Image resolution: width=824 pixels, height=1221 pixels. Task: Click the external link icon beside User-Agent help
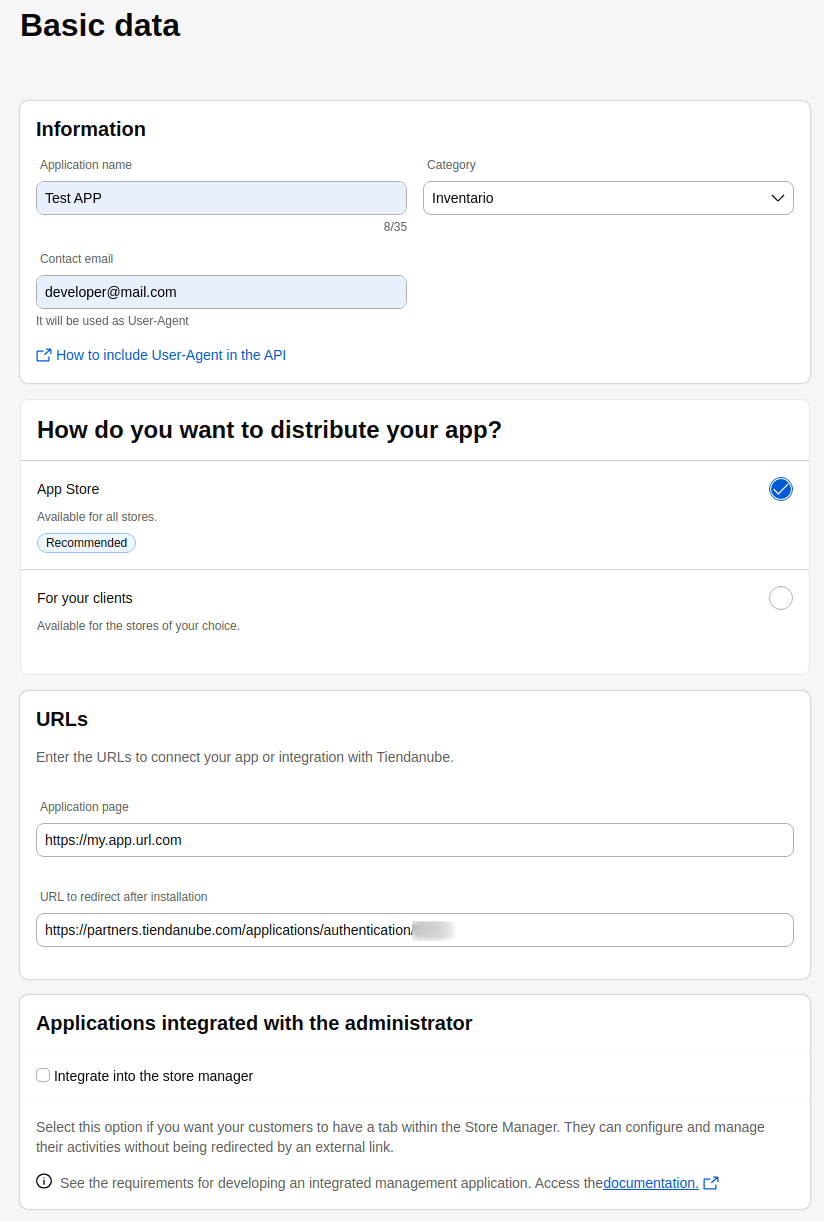[43, 355]
